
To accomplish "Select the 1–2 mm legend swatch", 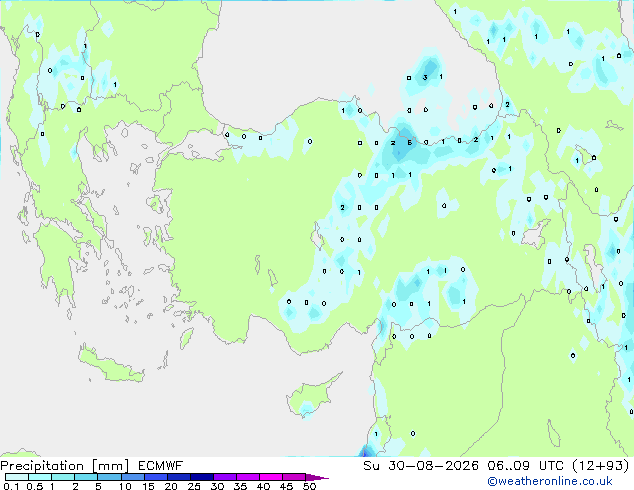I will [63, 477].
